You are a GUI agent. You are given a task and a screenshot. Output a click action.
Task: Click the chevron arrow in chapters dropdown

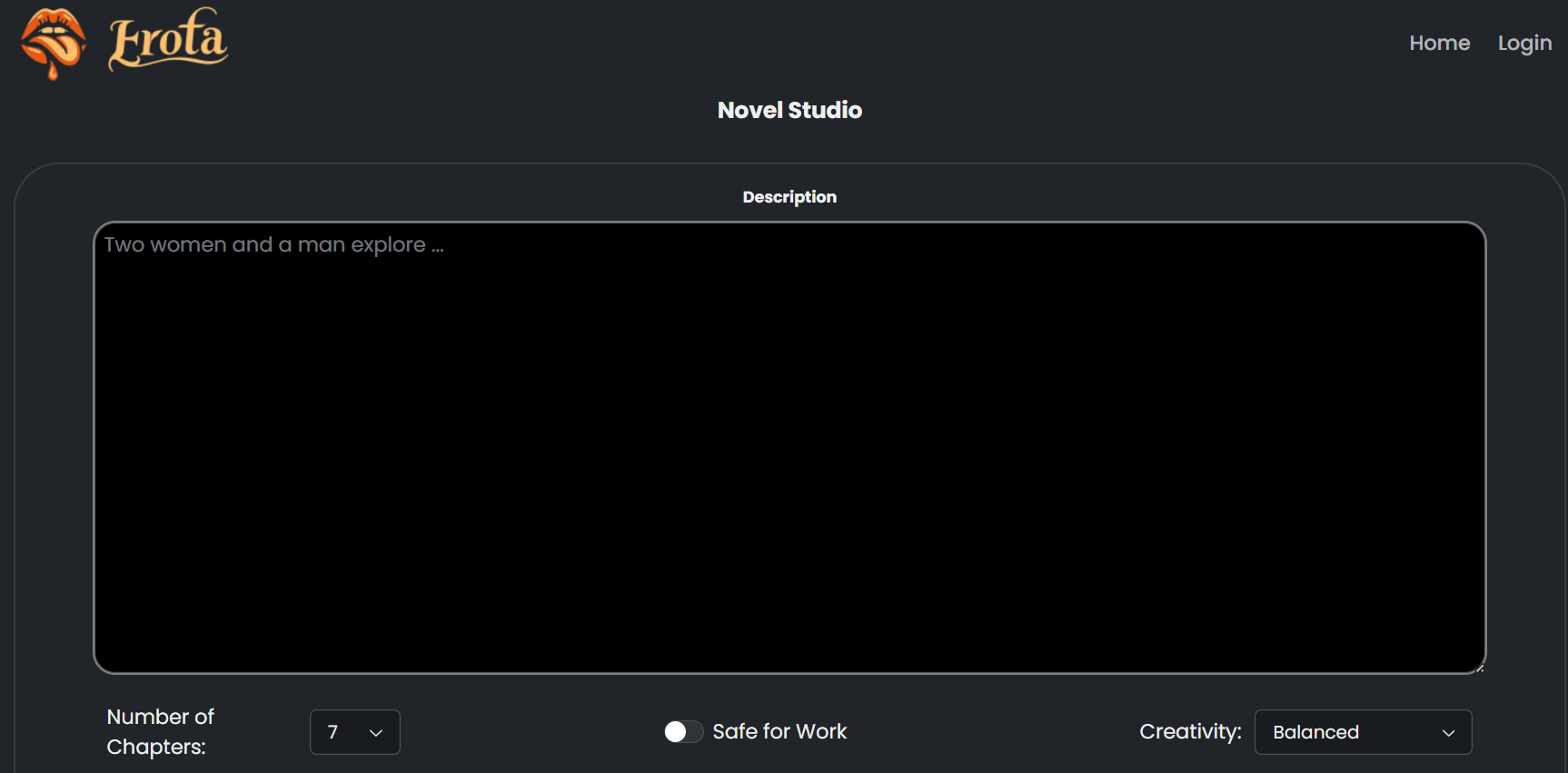(376, 733)
